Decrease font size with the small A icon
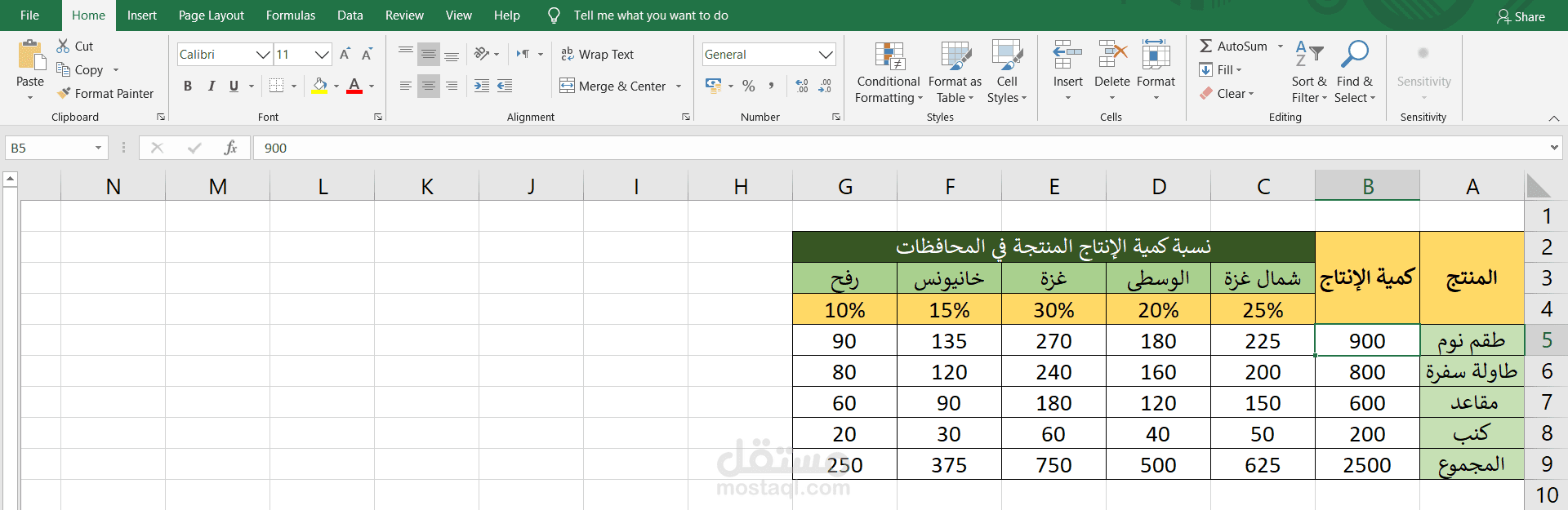 367,54
